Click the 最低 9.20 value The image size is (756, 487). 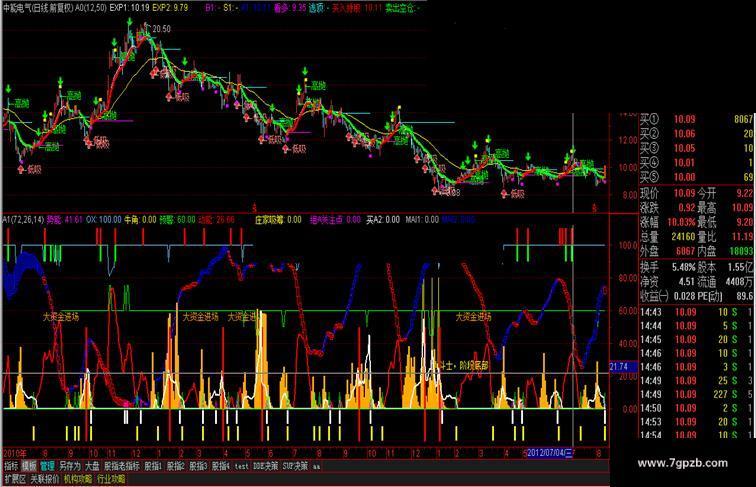(744, 222)
